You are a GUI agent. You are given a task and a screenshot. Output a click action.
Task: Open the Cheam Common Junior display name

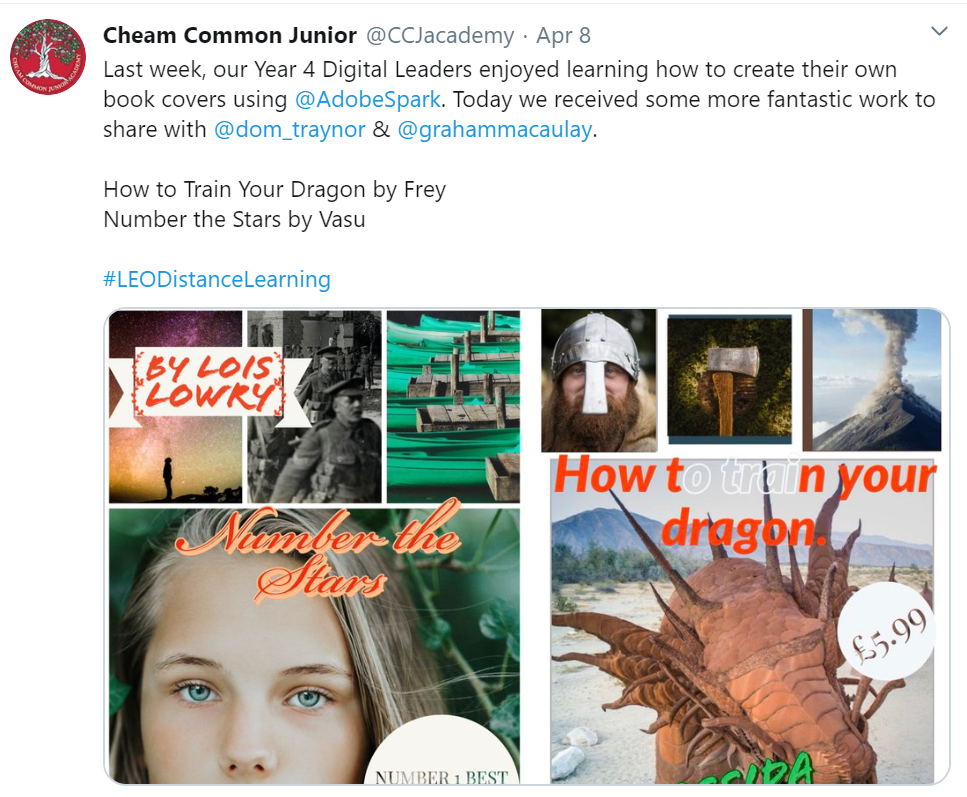click(x=229, y=36)
